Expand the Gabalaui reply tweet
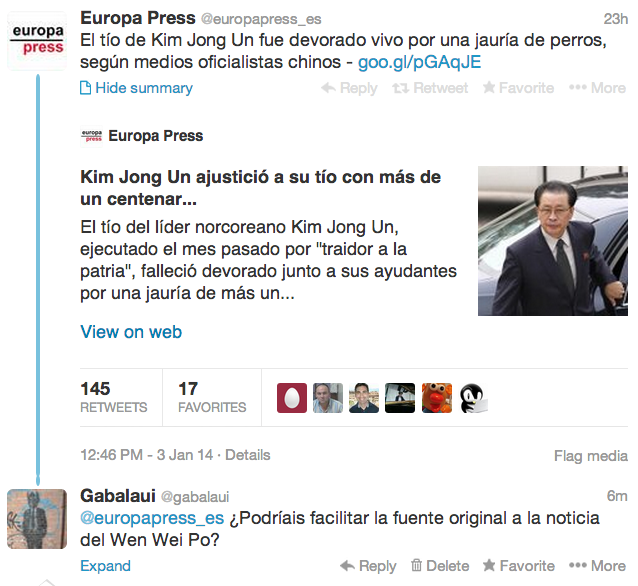The image size is (638, 586). tap(105, 566)
